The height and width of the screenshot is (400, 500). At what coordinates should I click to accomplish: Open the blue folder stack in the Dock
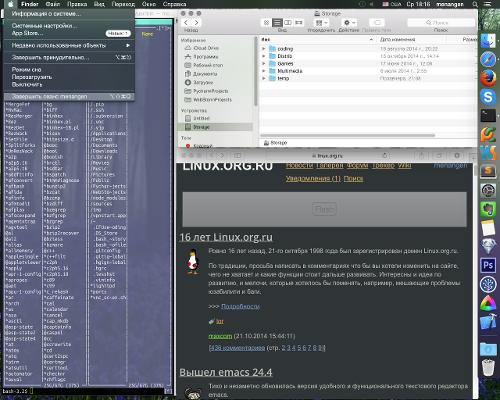[x=488, y=349]
